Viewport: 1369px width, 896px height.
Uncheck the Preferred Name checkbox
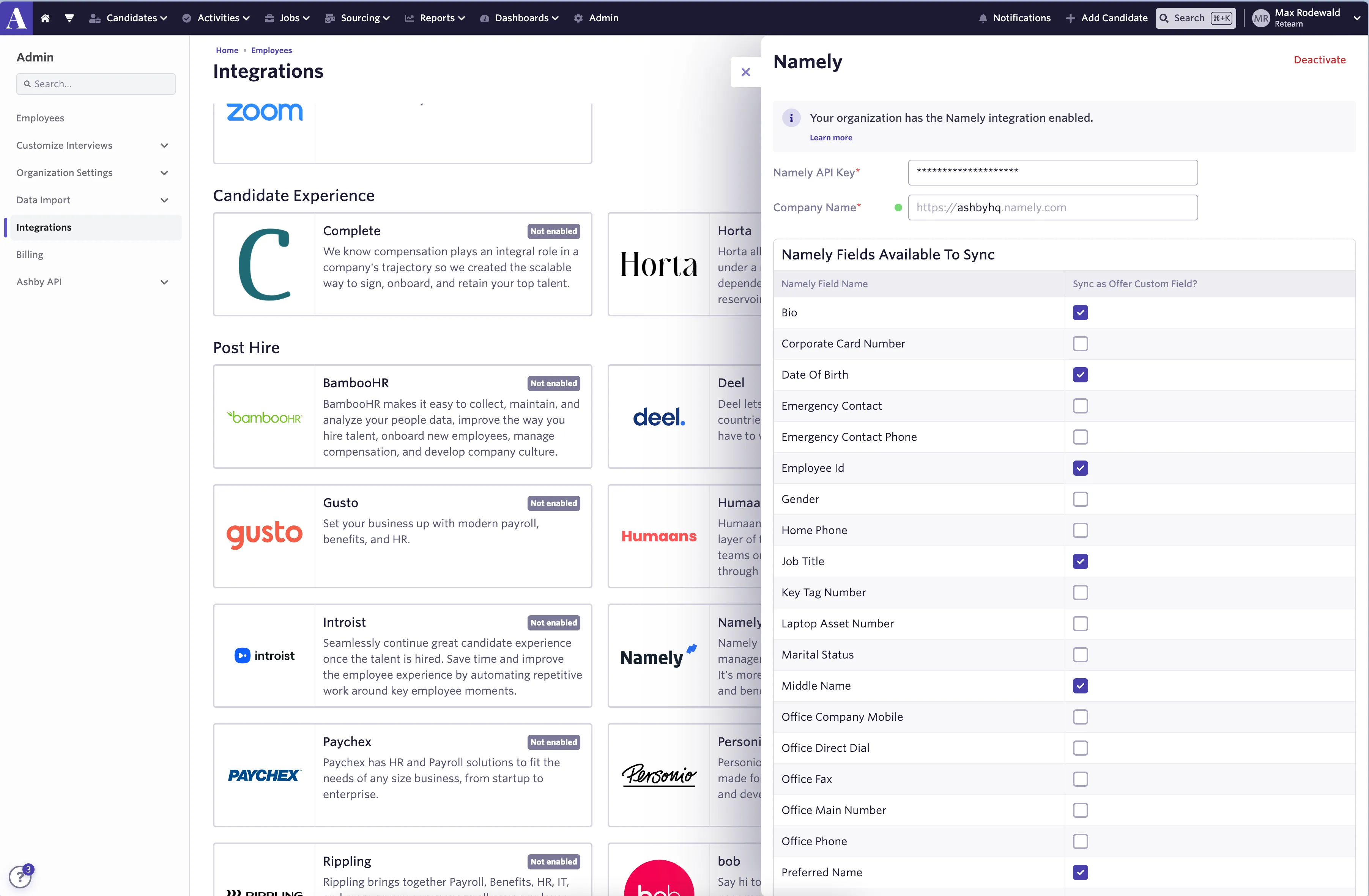1080,872
